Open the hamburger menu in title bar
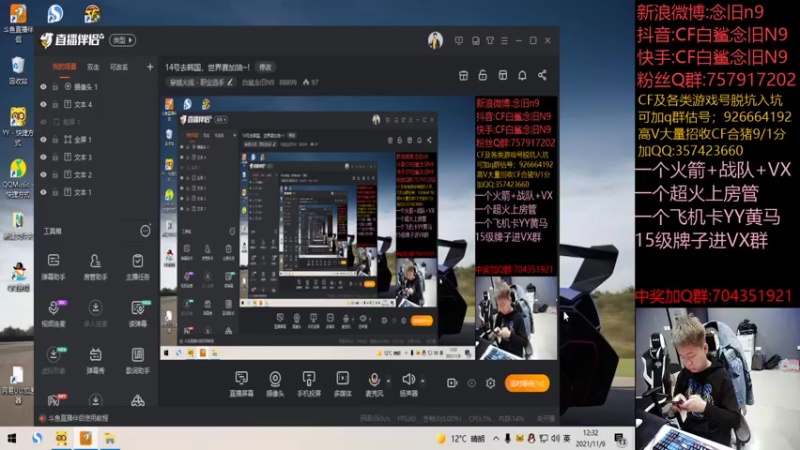Viewport: 800px width, 450px height. pyautogui.click(x=504, y=40)
